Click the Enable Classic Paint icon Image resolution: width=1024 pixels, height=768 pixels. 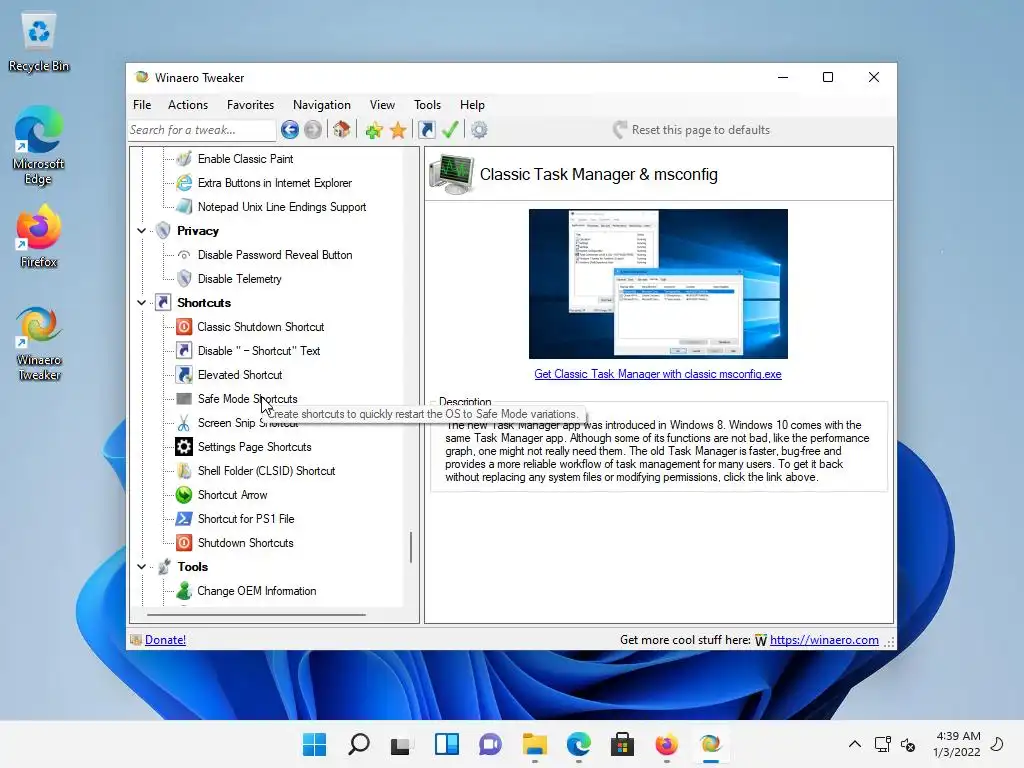click(184, 159)
